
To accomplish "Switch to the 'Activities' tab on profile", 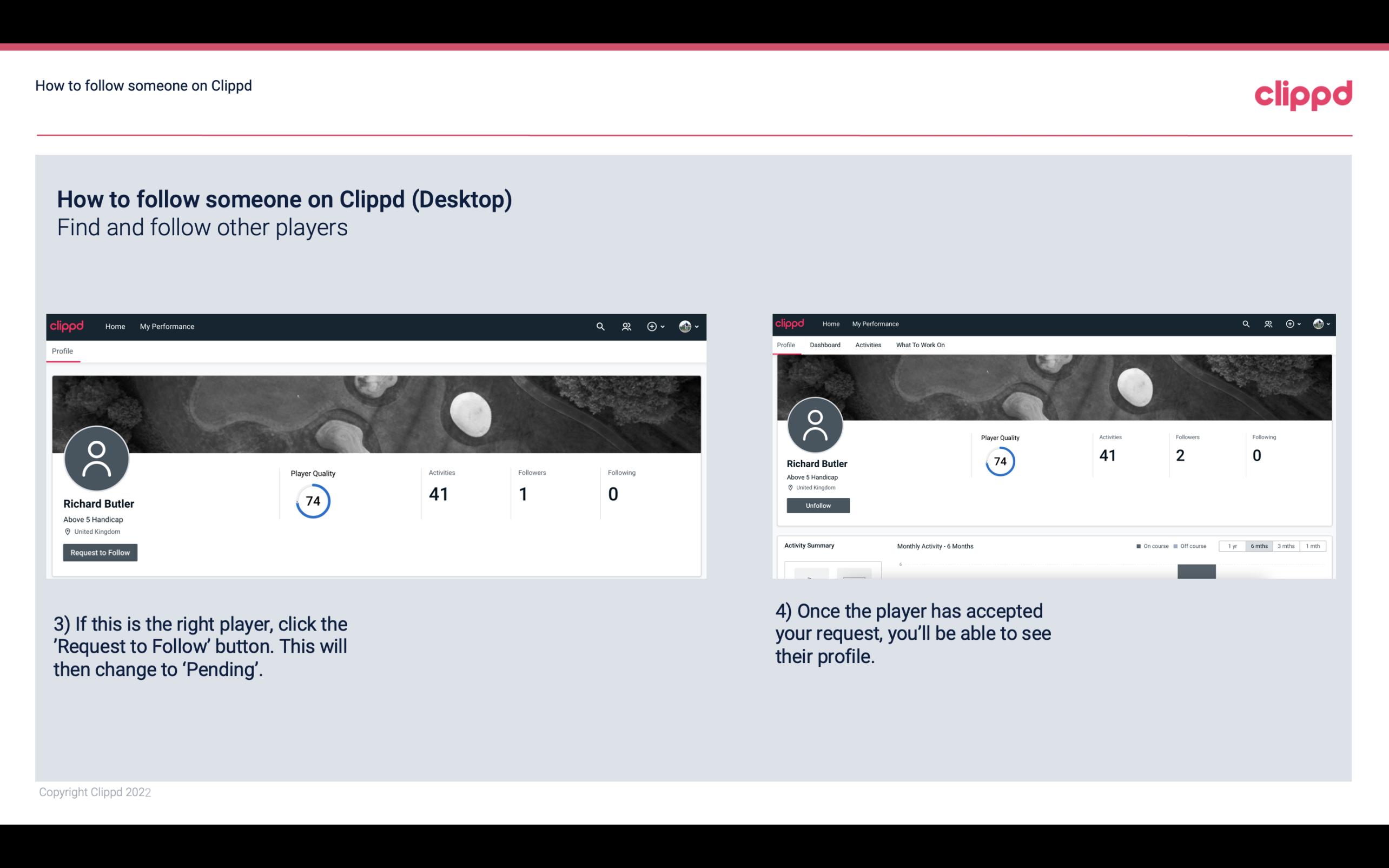I will [x=866, y=345].
